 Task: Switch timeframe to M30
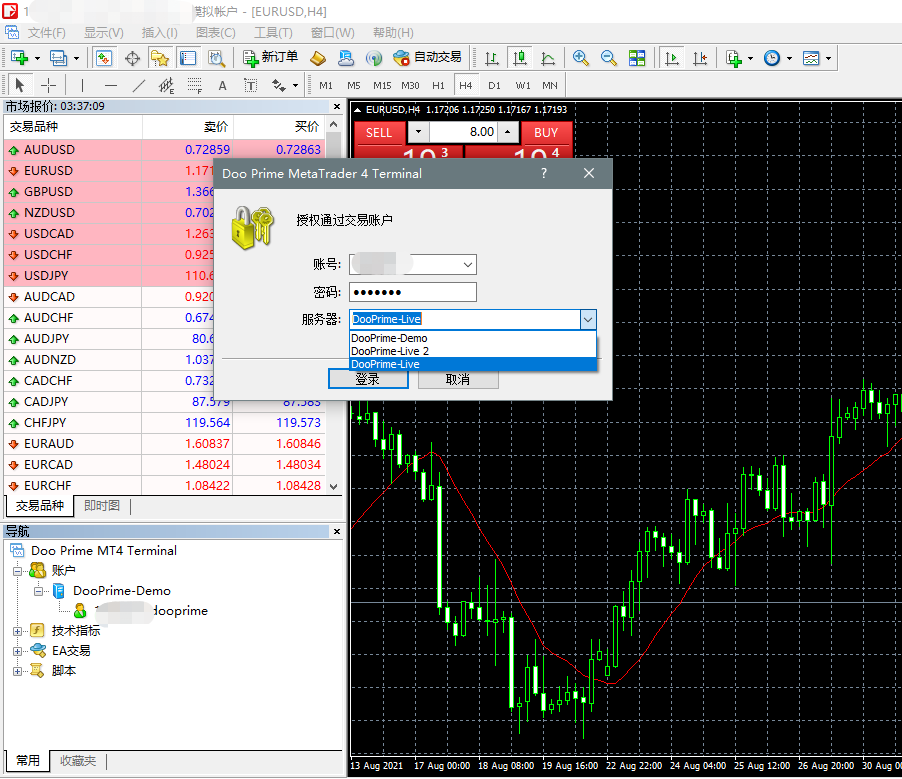tap(410, 86)
